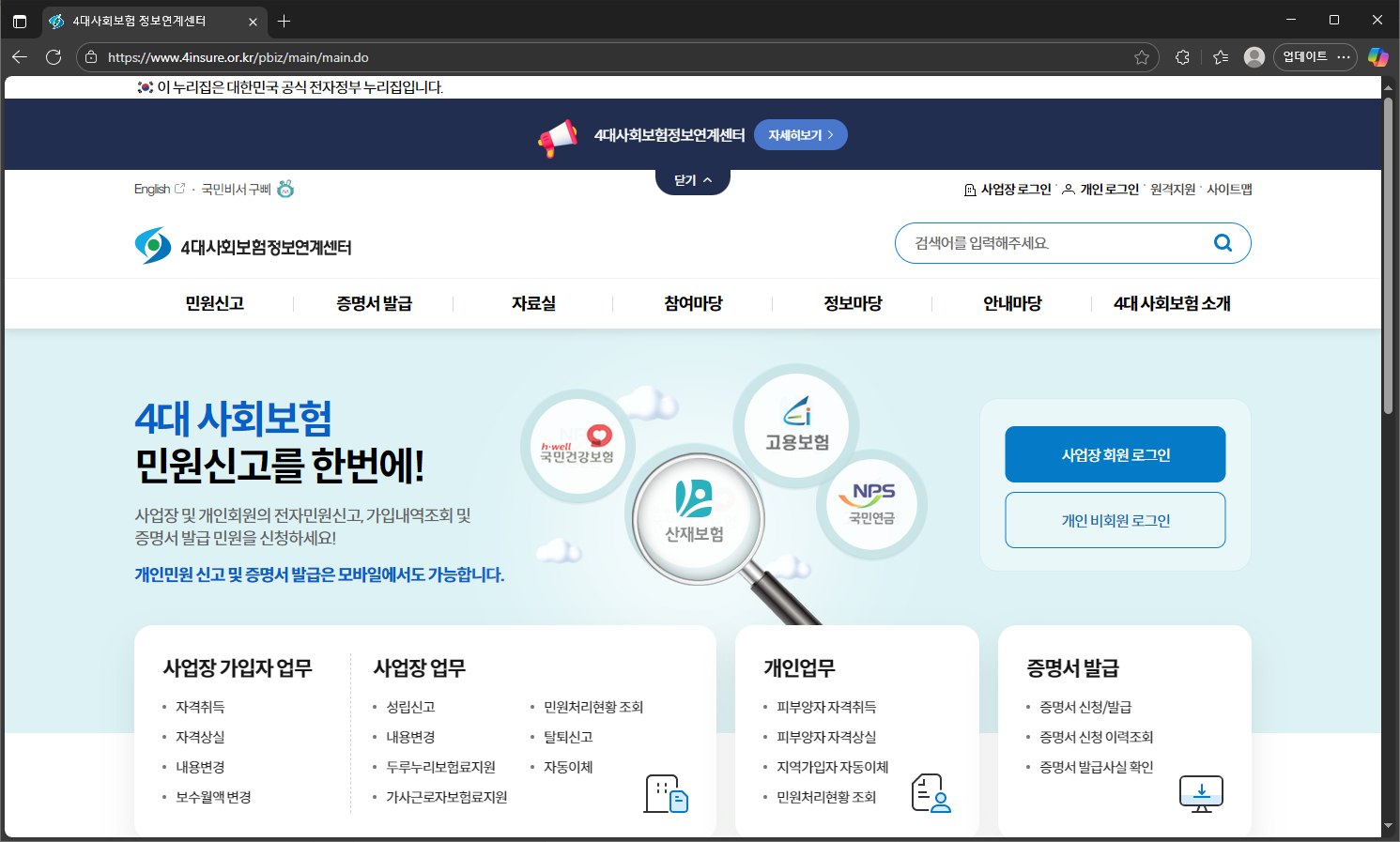Click the 국민연금 NPS circle icon

point(872,503)
